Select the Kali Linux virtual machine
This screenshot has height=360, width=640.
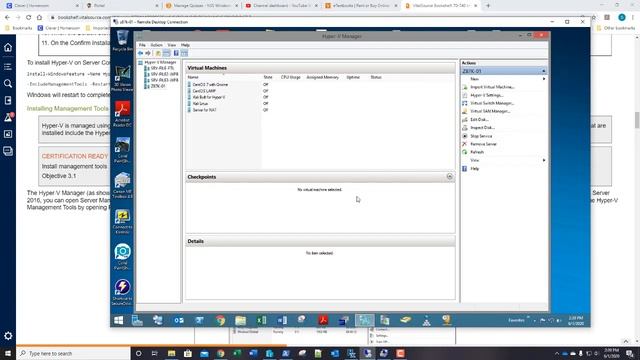pyautogui.click(x=198, y=104)
